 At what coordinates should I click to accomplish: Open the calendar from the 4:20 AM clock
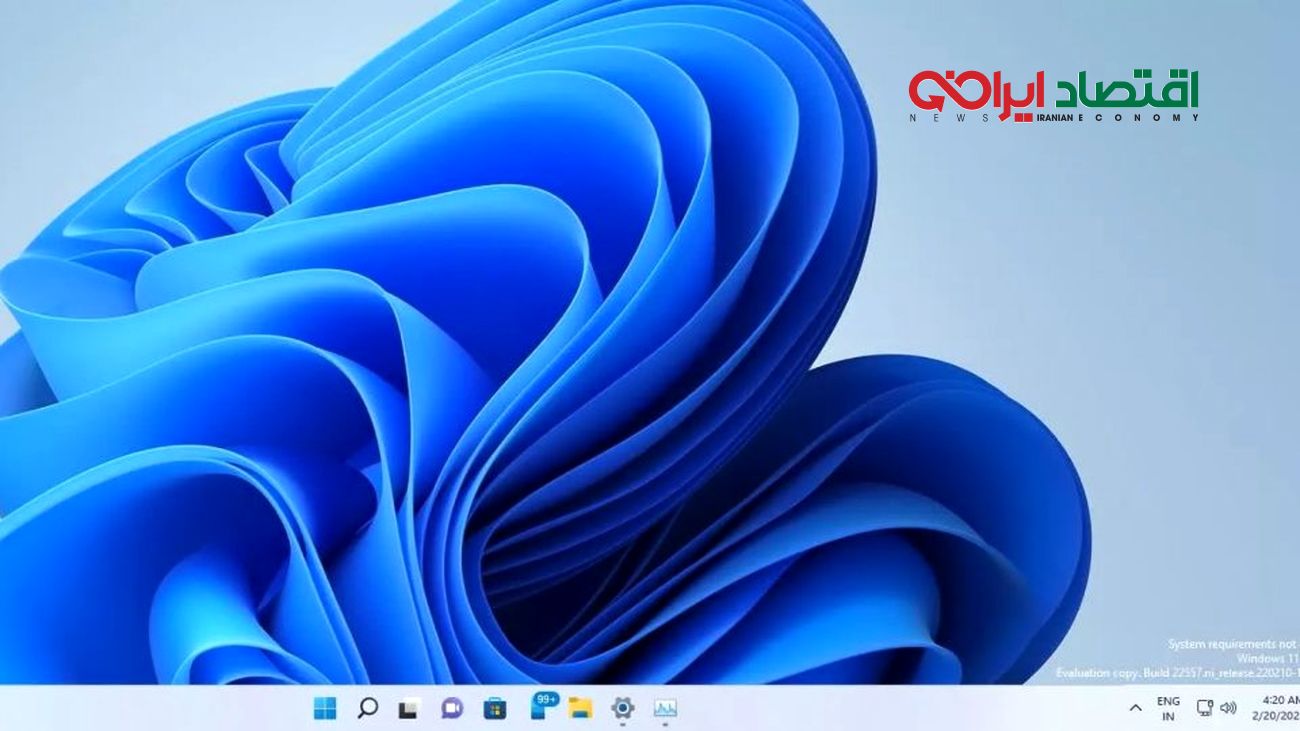click(1280, 700)
